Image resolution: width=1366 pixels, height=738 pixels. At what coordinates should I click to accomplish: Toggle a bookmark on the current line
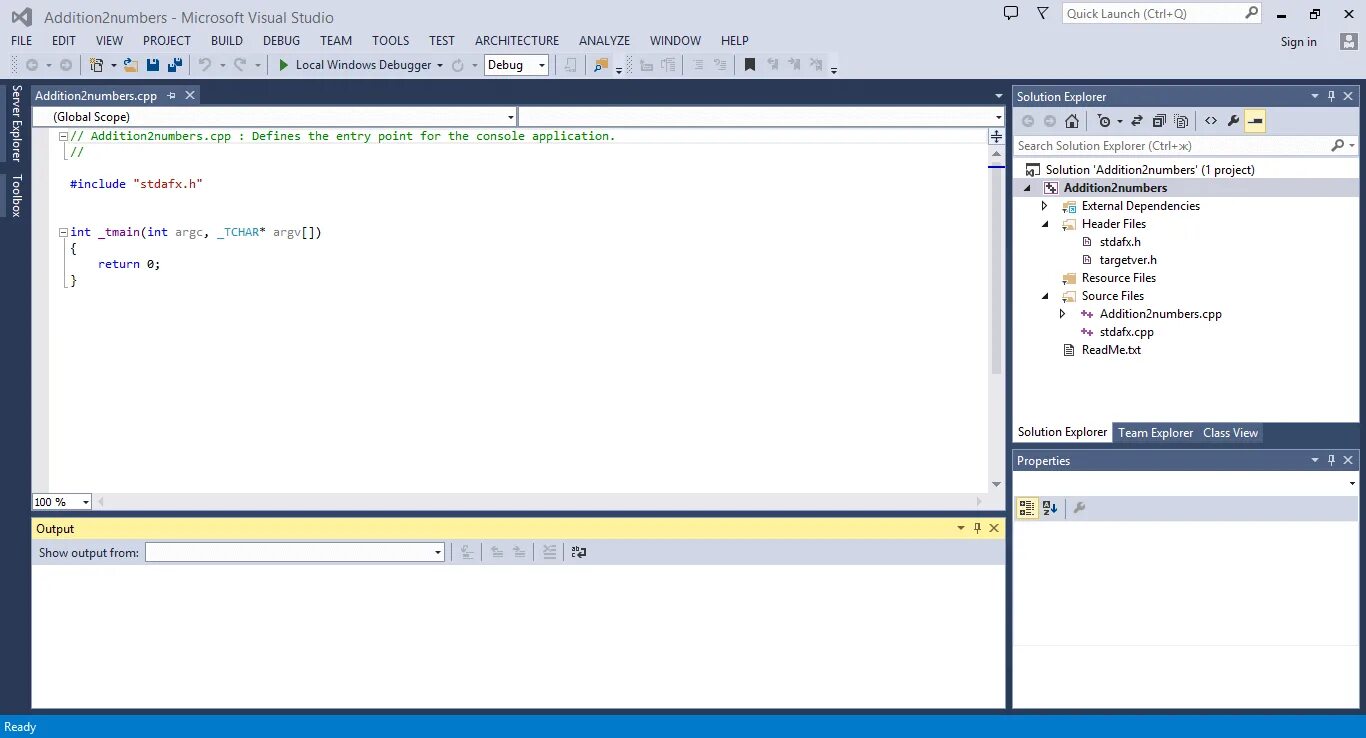749,65
